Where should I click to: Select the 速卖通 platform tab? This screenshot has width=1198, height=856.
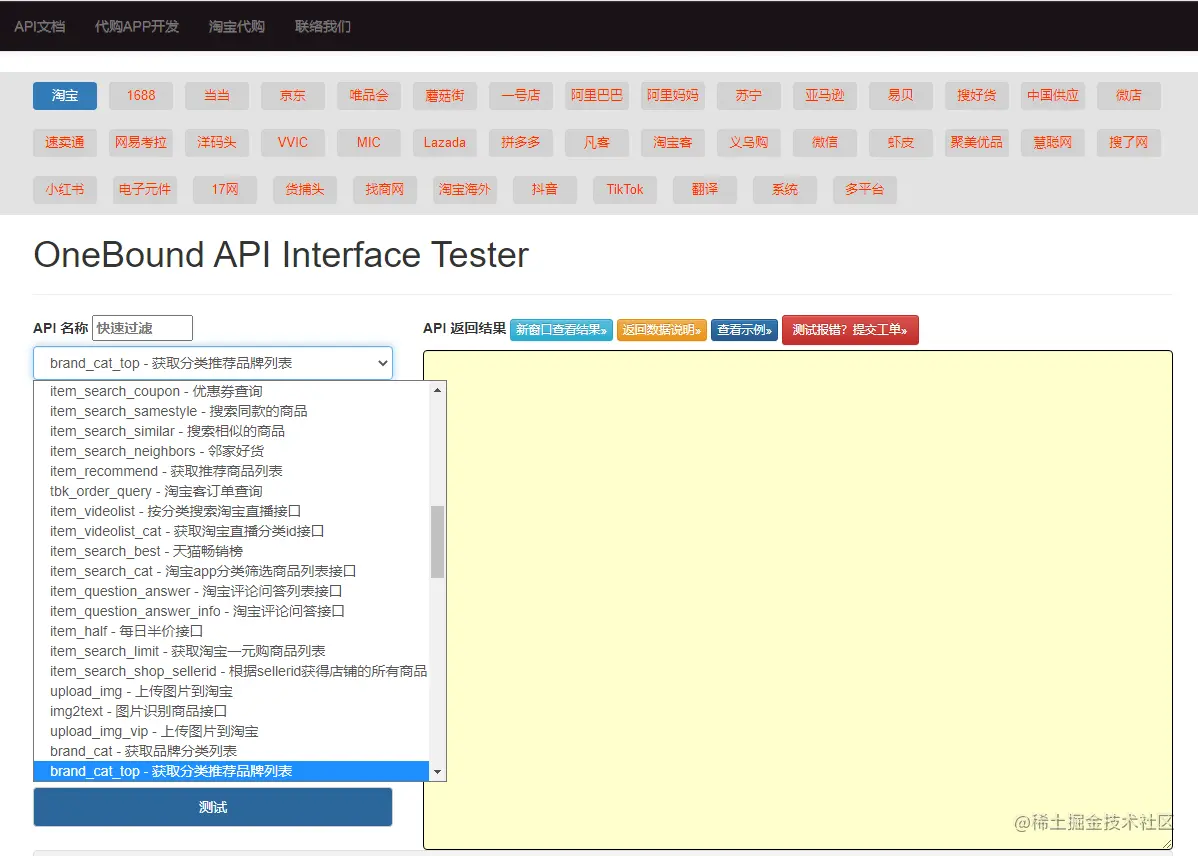65,143
